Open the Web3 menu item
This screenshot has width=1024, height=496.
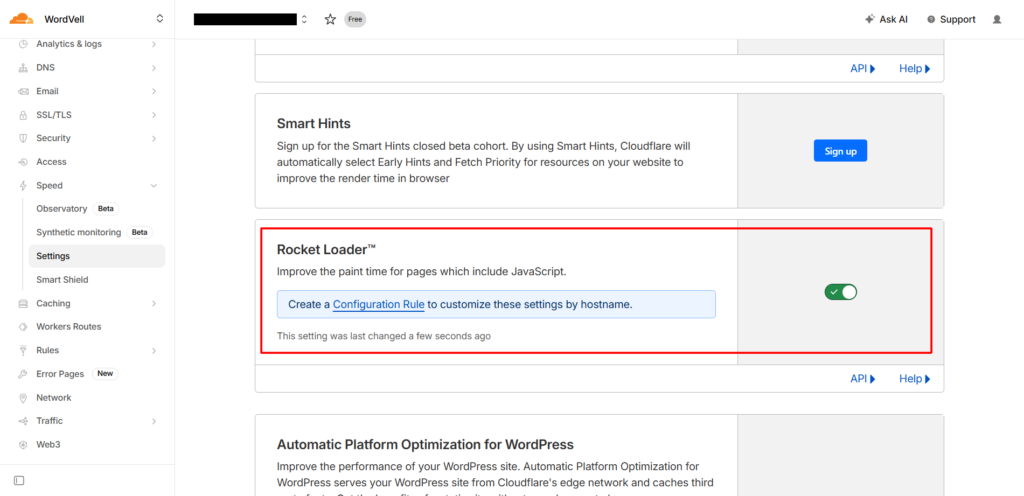click(x=49, y=444)
